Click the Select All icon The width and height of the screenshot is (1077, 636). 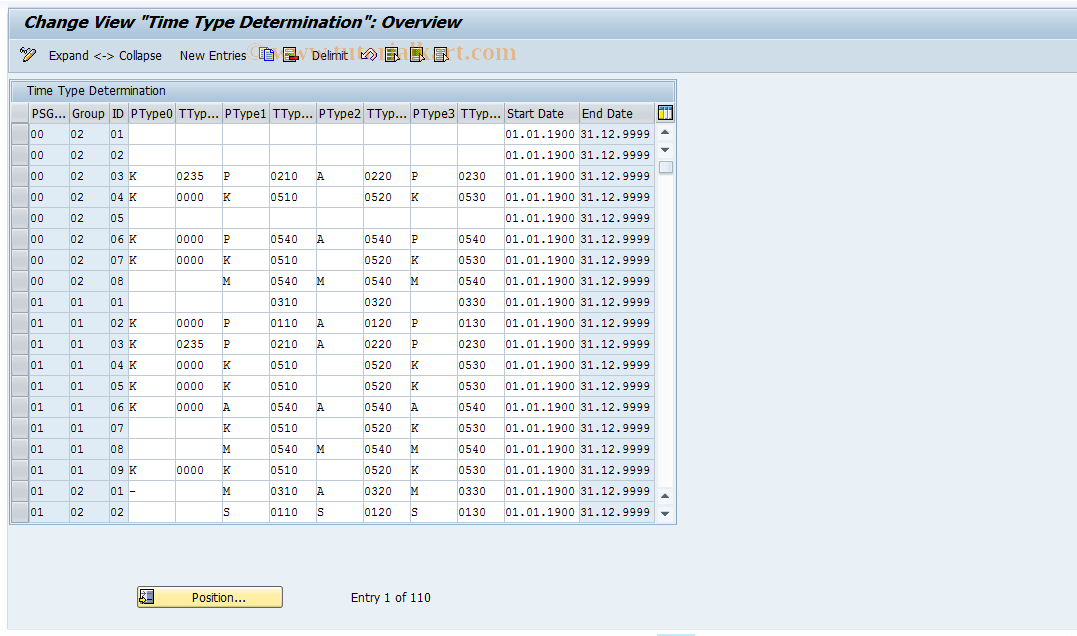pos(392,55)
